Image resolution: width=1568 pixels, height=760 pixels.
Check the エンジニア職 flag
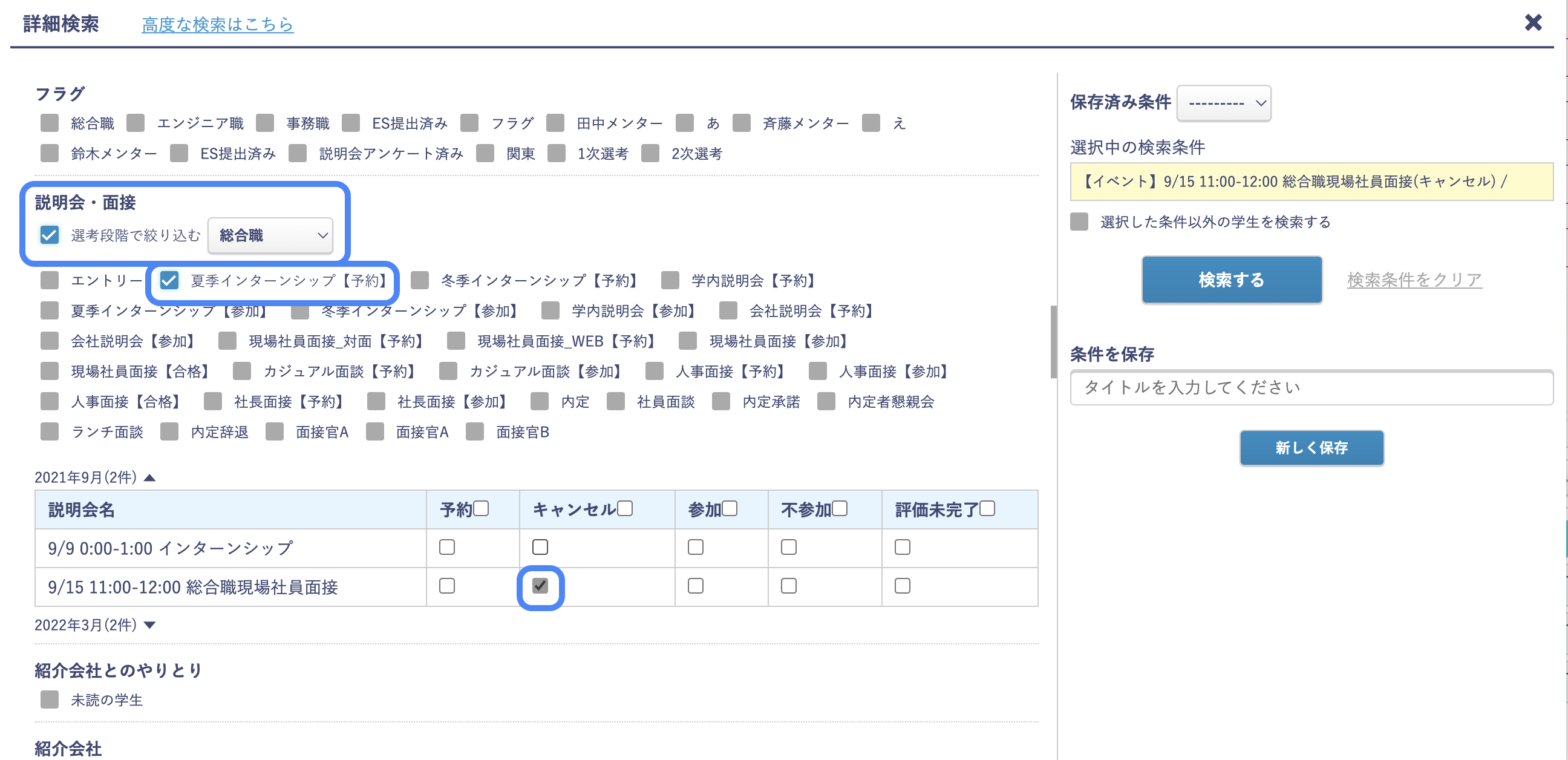136,122
